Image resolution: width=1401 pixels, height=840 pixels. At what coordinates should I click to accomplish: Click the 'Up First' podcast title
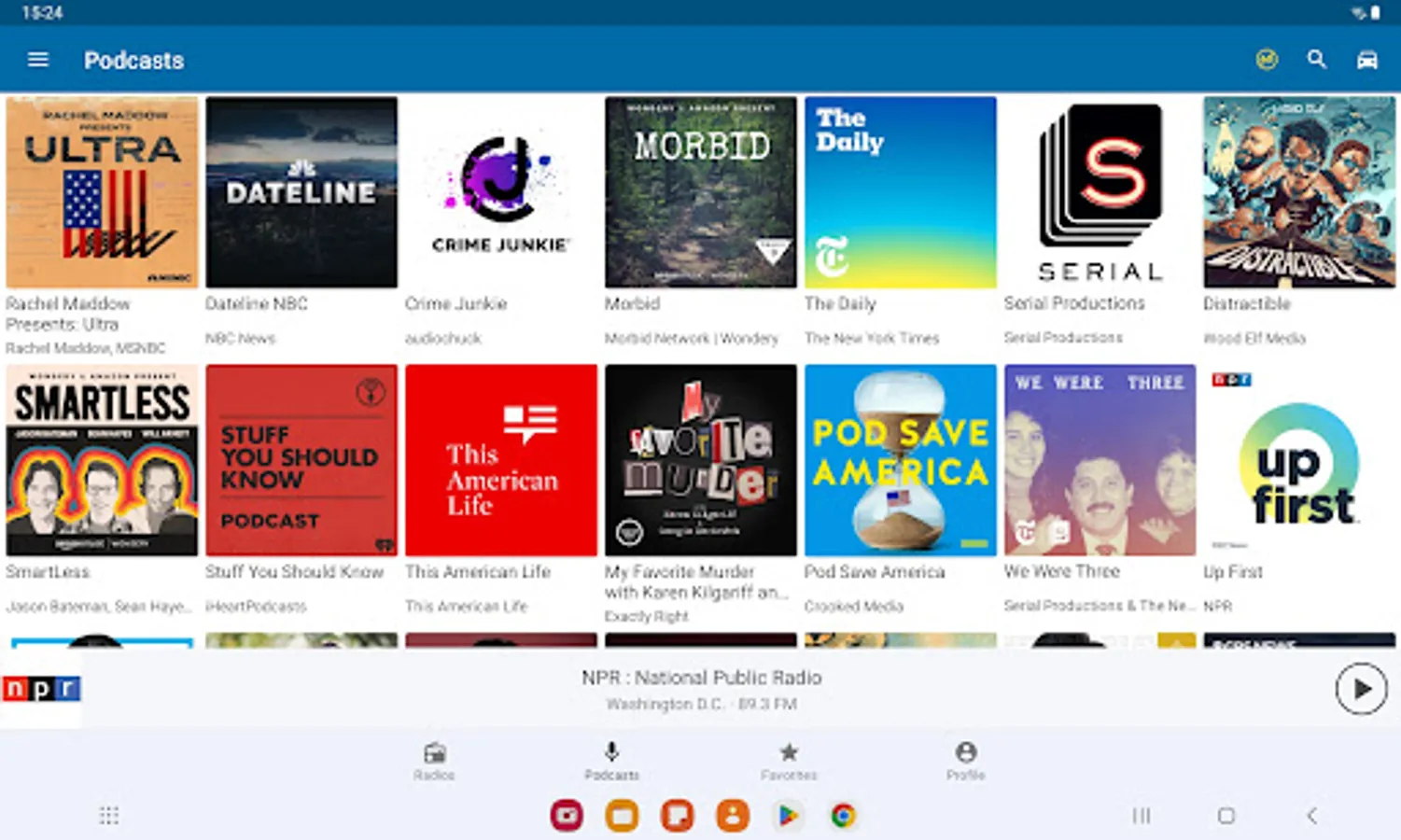[1233, 571]
